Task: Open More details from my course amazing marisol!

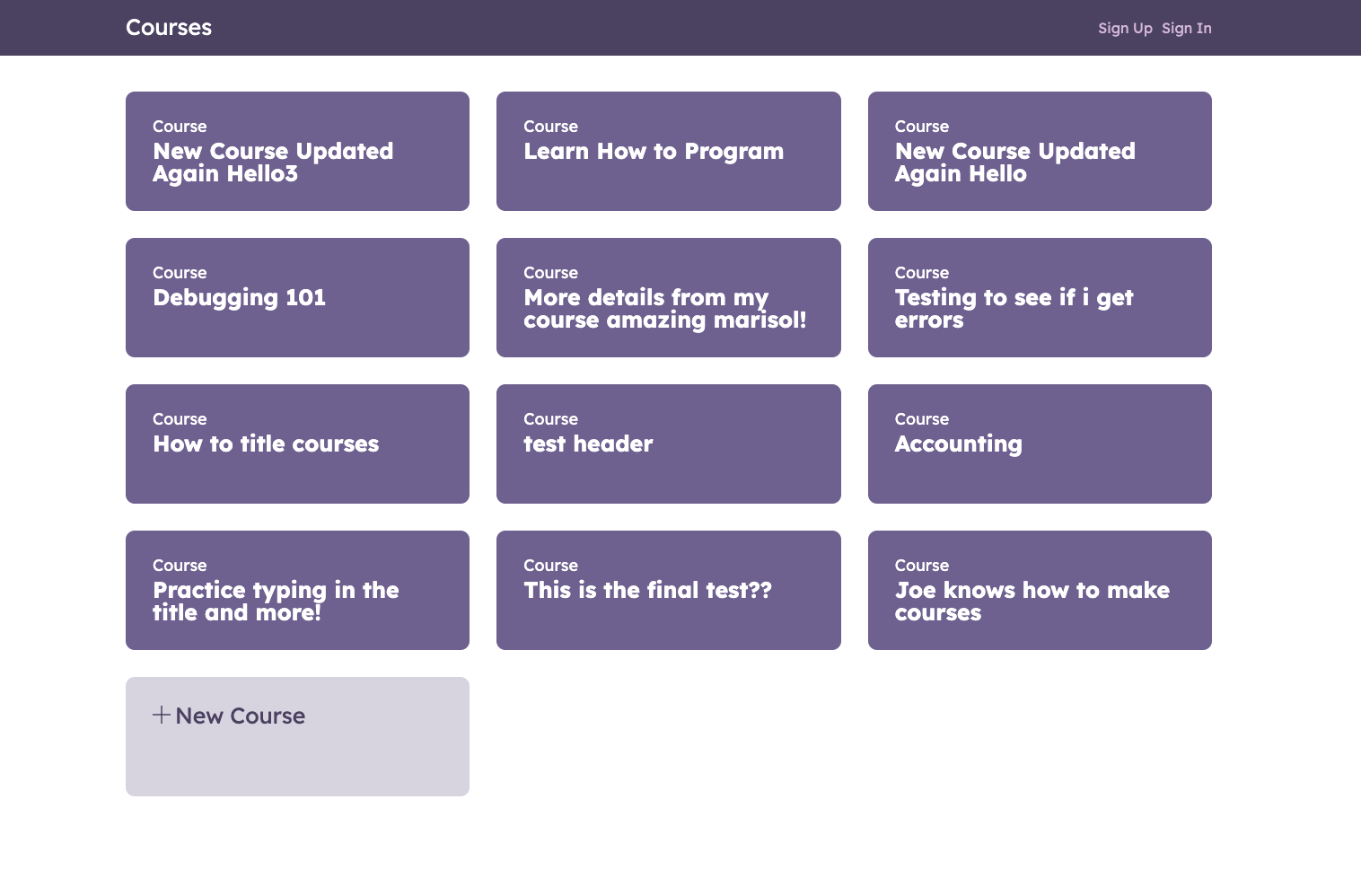Action: click(668, 297)
